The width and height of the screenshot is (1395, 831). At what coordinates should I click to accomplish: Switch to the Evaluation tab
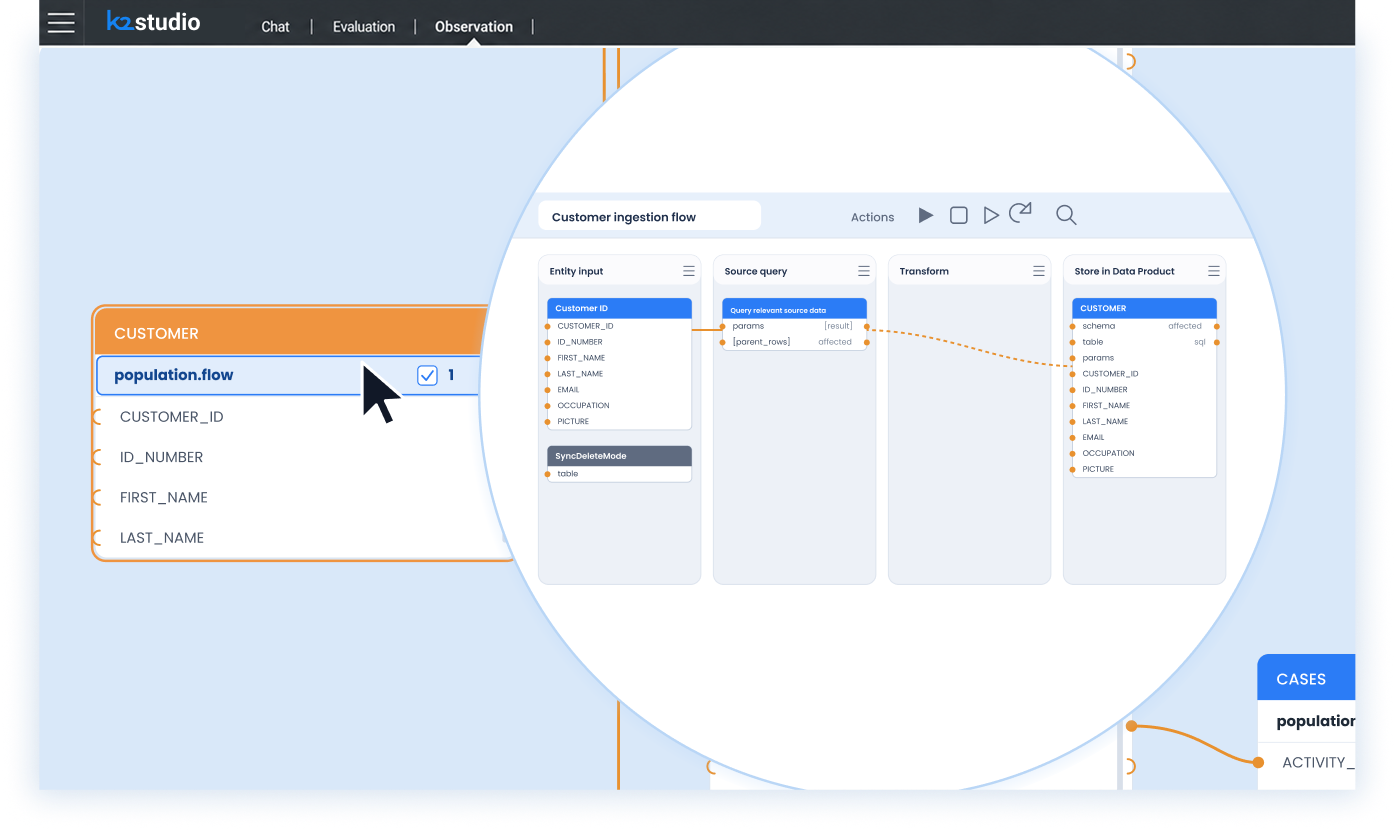[364, 27]
